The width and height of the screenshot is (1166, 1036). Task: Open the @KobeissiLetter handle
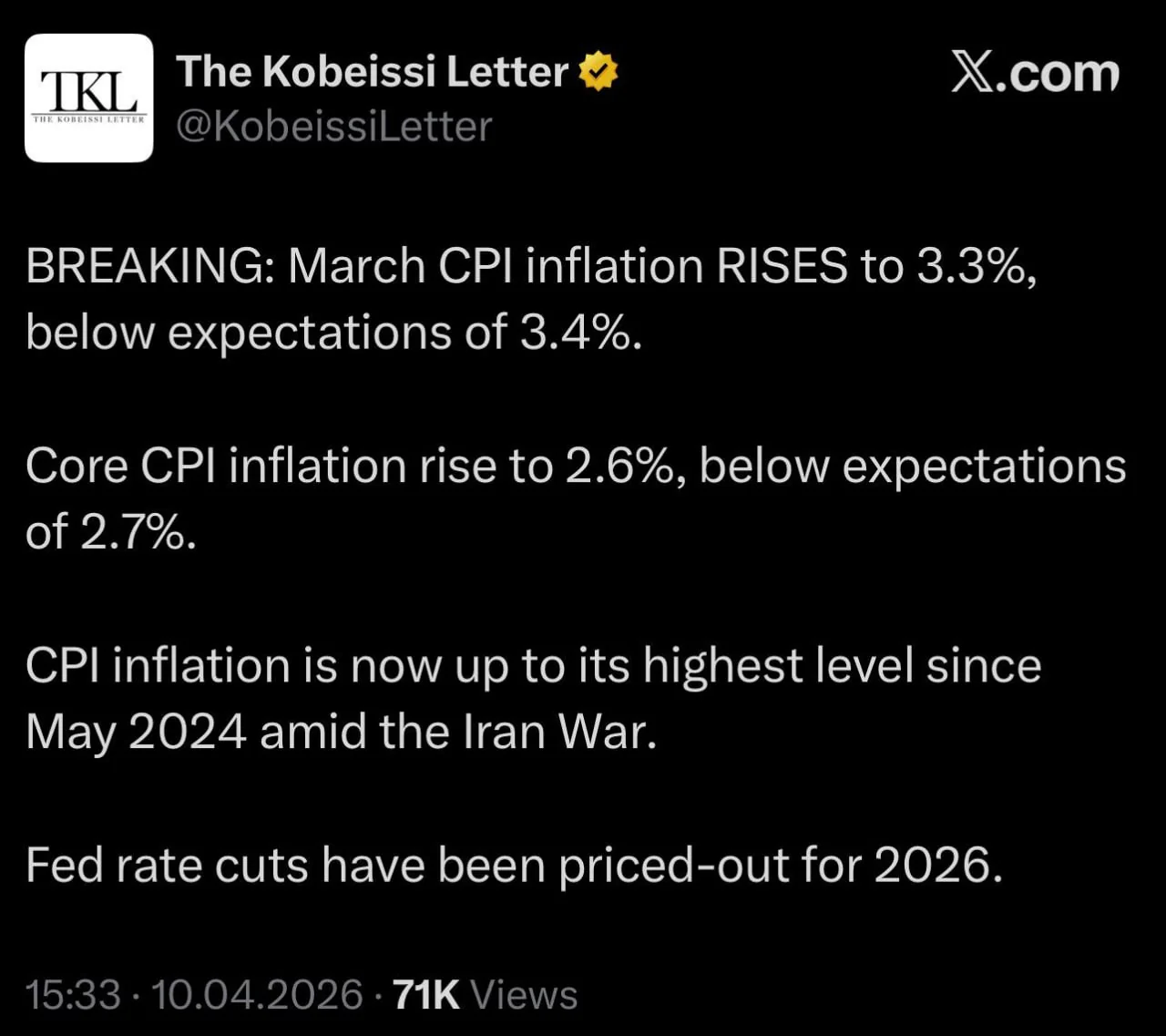[333, 127]
